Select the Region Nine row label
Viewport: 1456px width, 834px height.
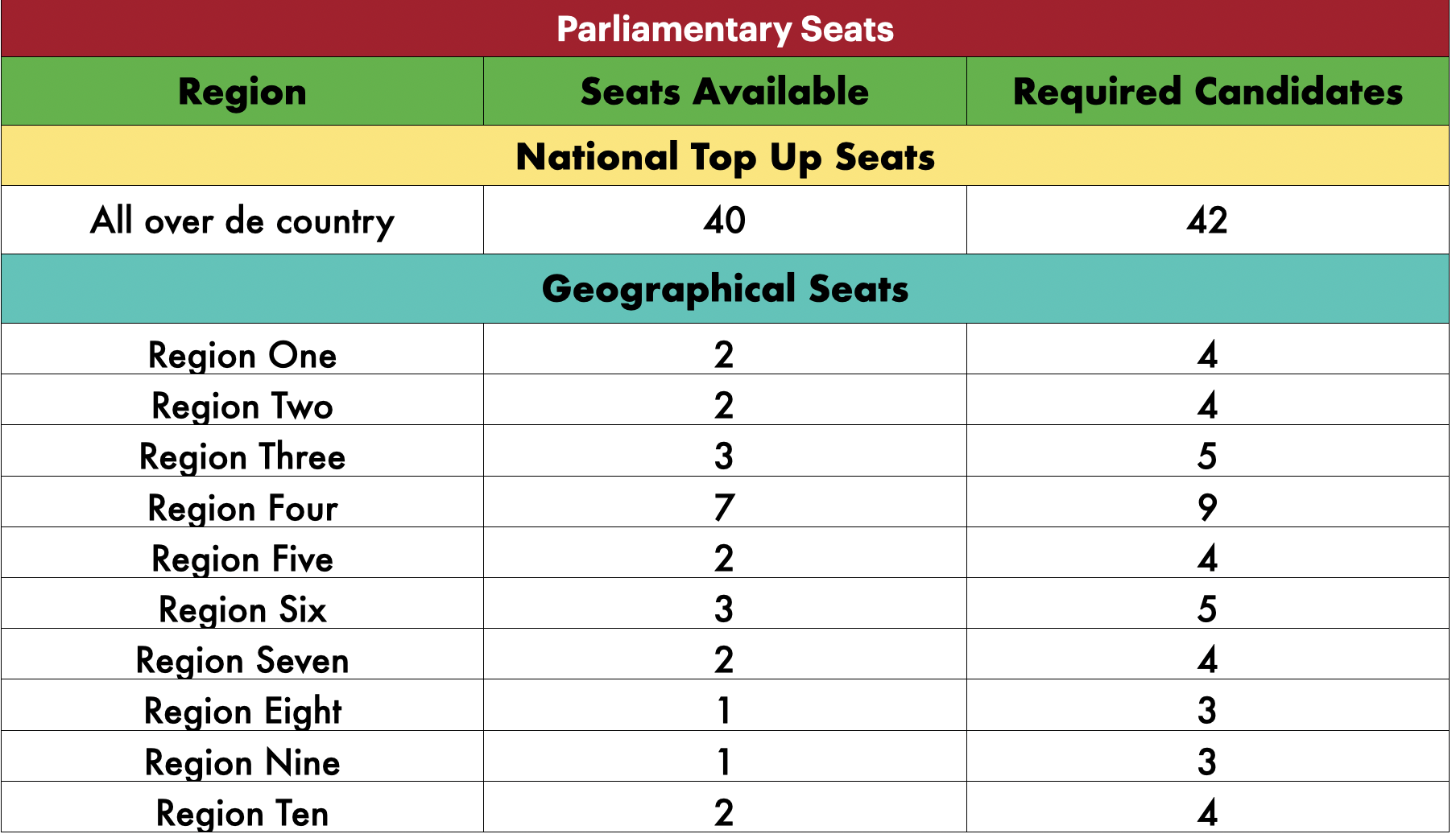click(x=242, y=762)
